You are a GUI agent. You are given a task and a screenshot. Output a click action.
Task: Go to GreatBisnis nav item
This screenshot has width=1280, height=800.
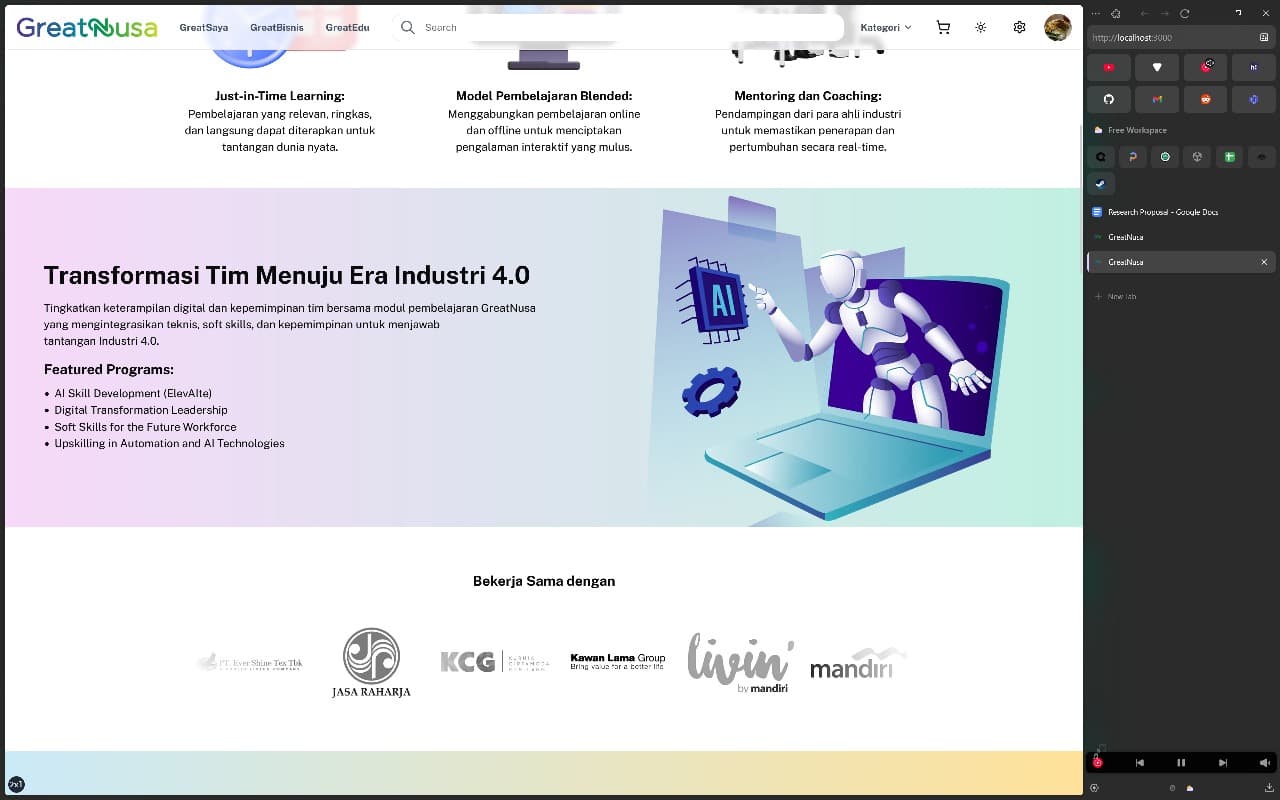[276, 28]
